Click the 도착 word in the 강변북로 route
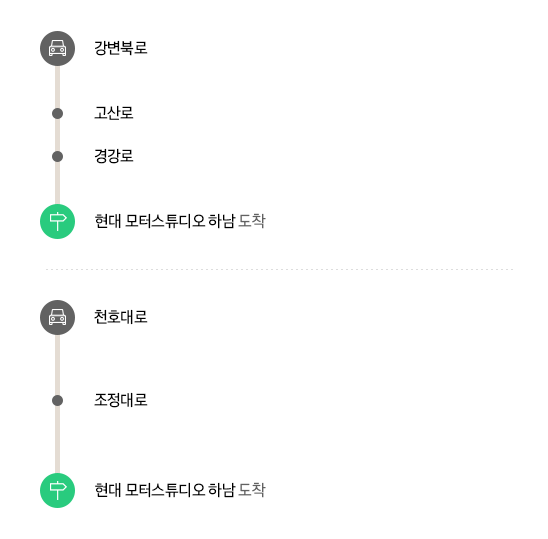548x539 pixels. (x=252, y=221)
